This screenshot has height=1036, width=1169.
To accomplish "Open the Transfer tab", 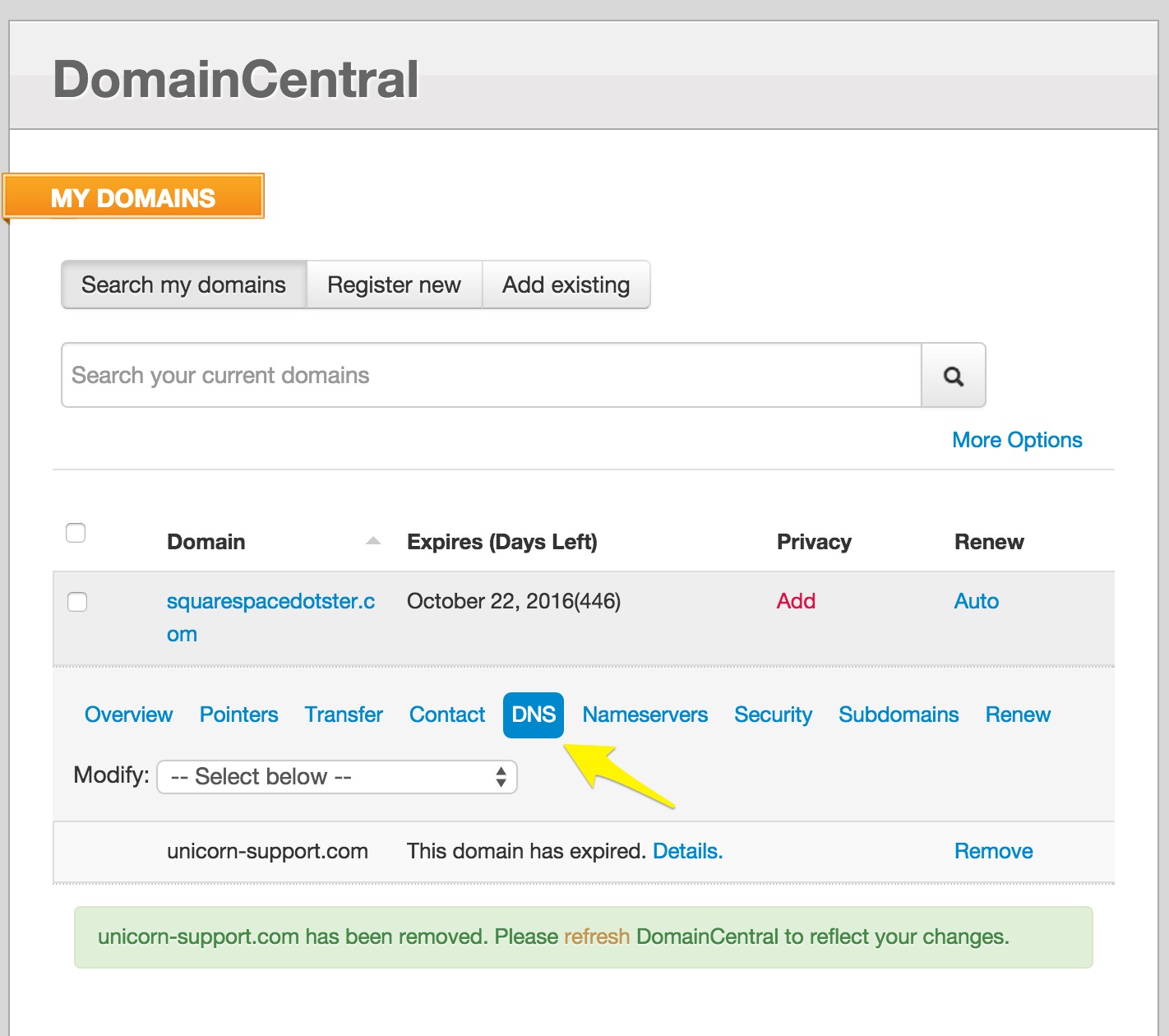I will pyautogui.click(x=344, y=715).
